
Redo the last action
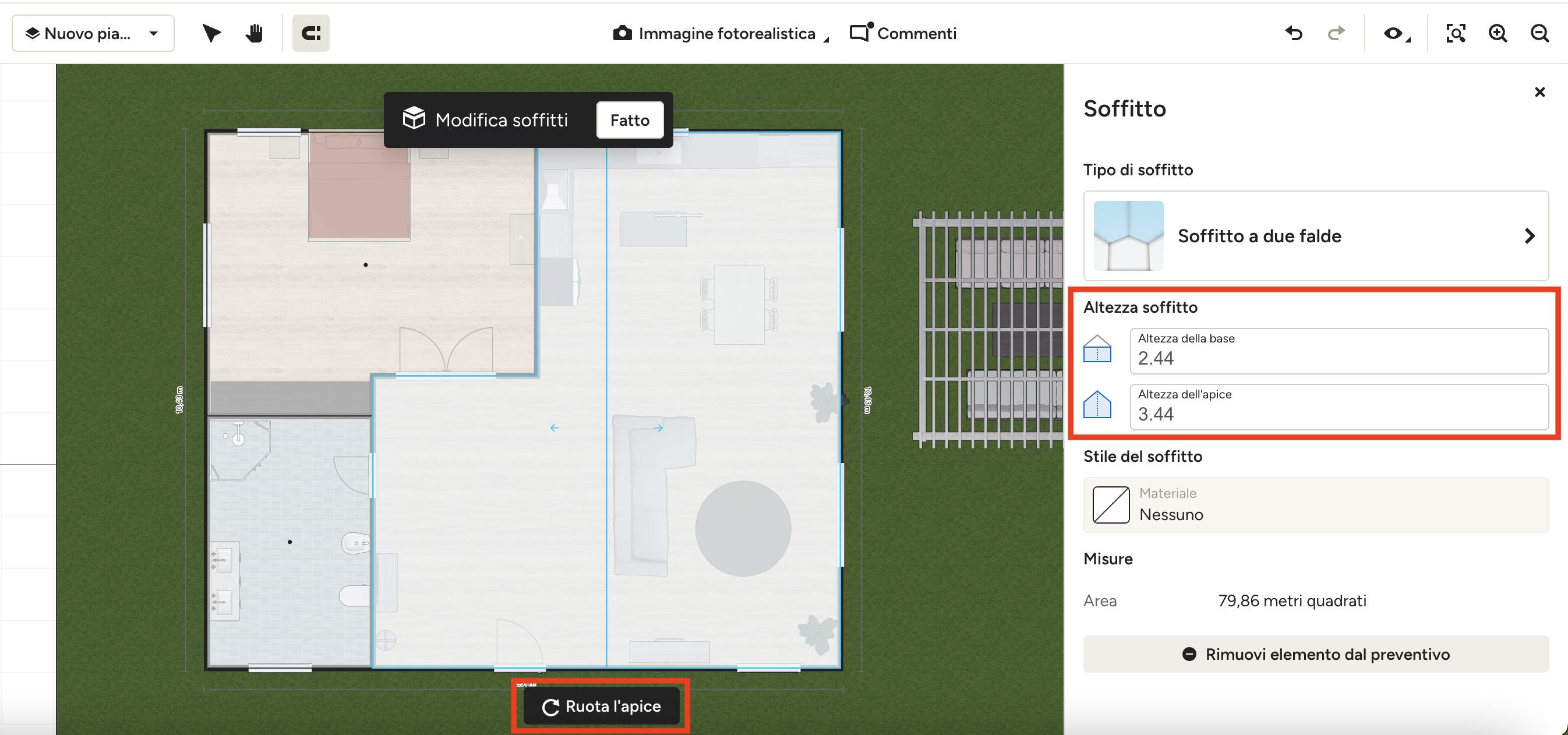coord(1336,33)
